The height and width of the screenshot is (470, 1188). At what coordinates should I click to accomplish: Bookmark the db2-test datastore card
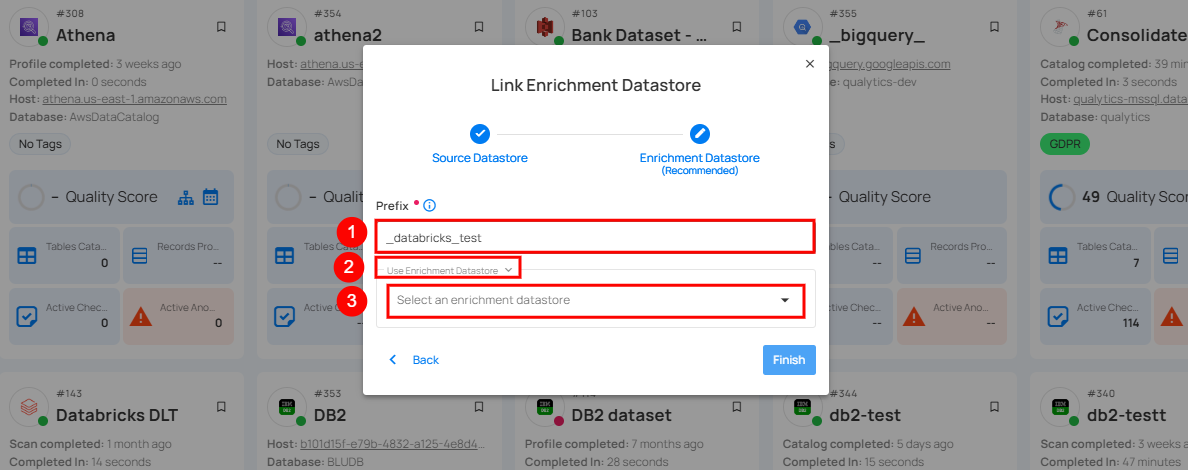click(x=995, y=406)
